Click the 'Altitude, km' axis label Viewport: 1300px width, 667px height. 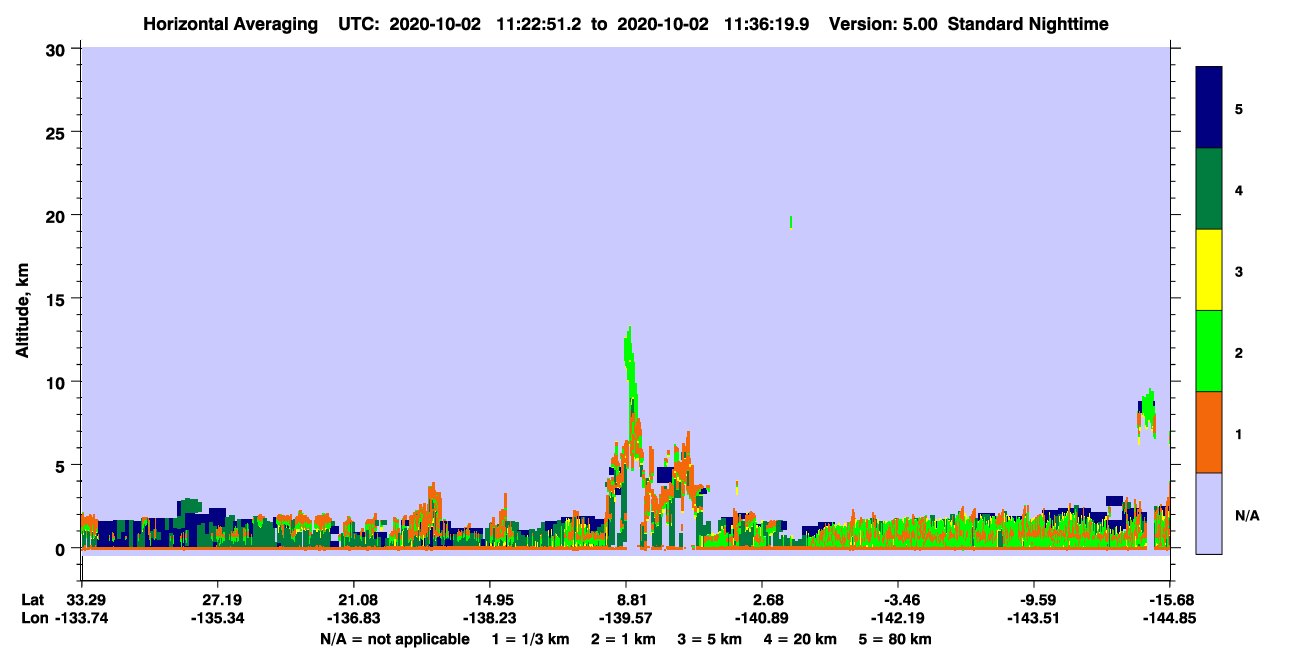(x=21, y=312)
